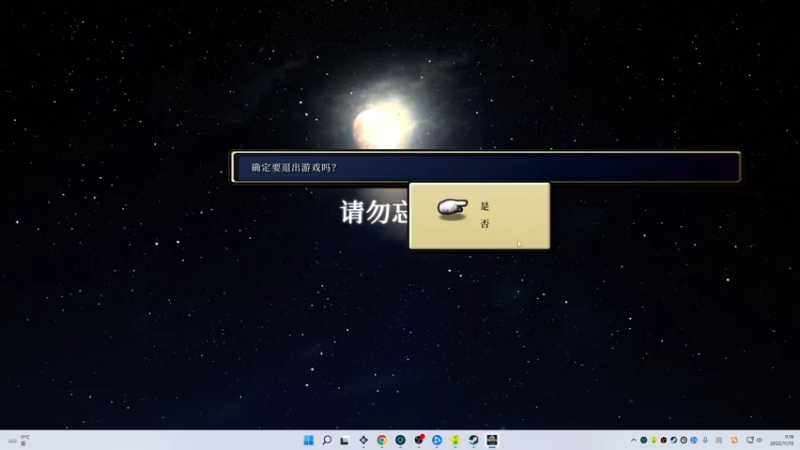Select the active game icon on taskbar
This screenshot has width=800, height=450.
[492, 440]
